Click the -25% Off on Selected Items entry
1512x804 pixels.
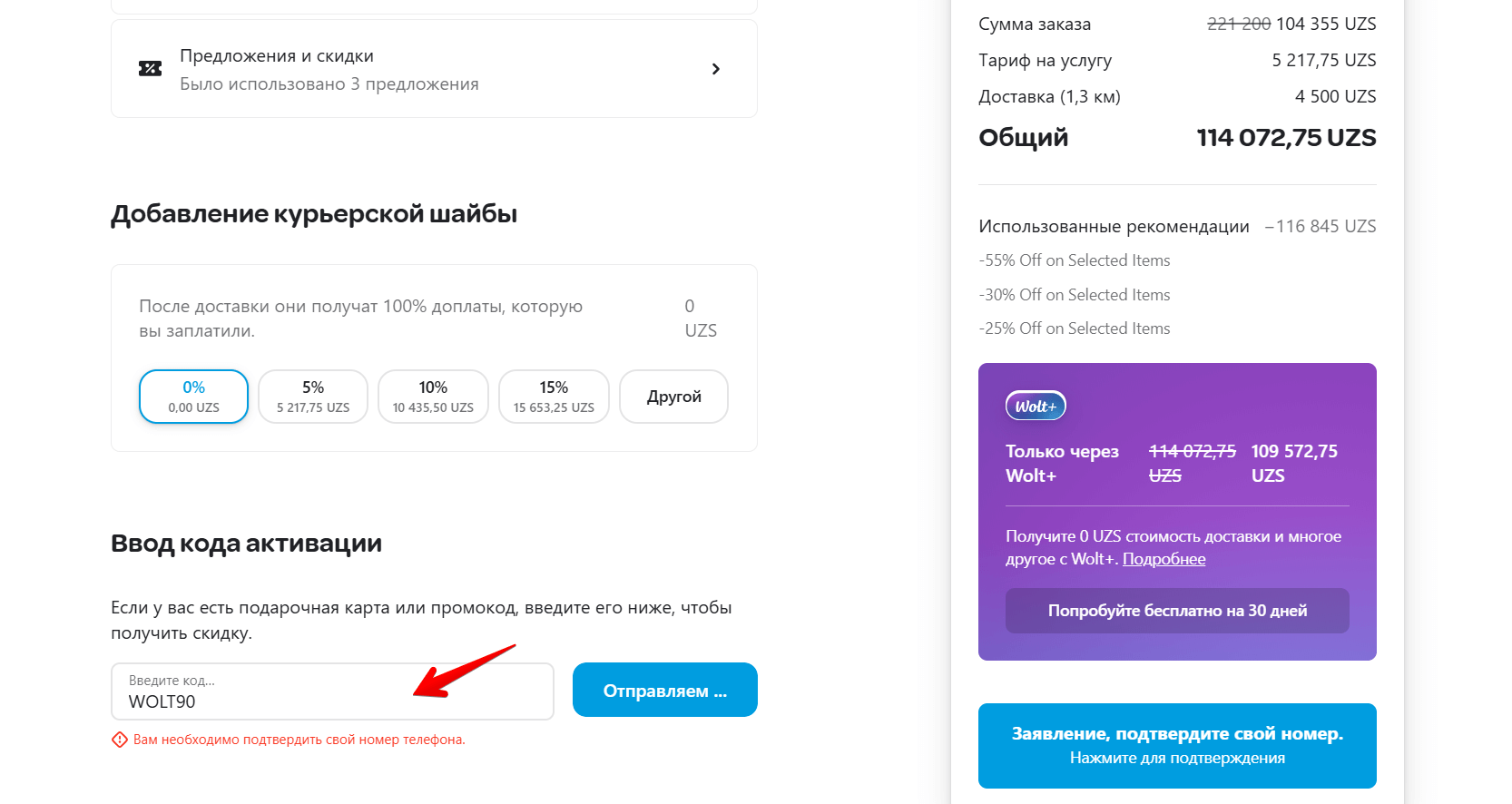[1075, 328]
